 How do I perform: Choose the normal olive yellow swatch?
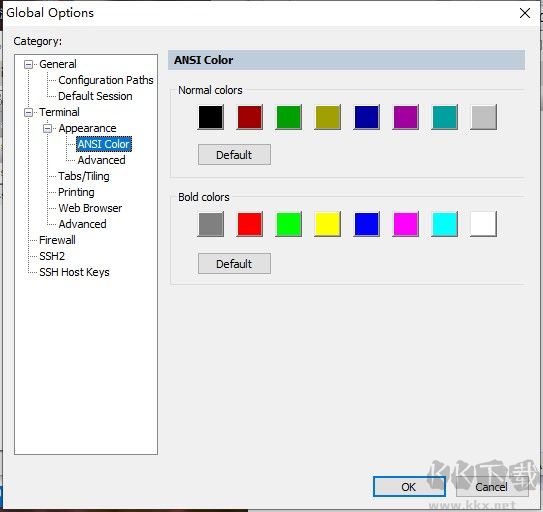click(328, 117)
